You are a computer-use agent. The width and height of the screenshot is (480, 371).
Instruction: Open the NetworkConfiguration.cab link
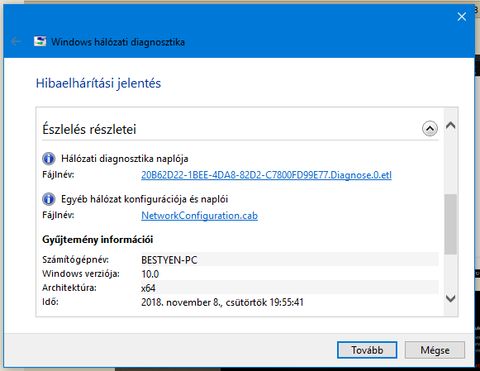pos(199,216)
